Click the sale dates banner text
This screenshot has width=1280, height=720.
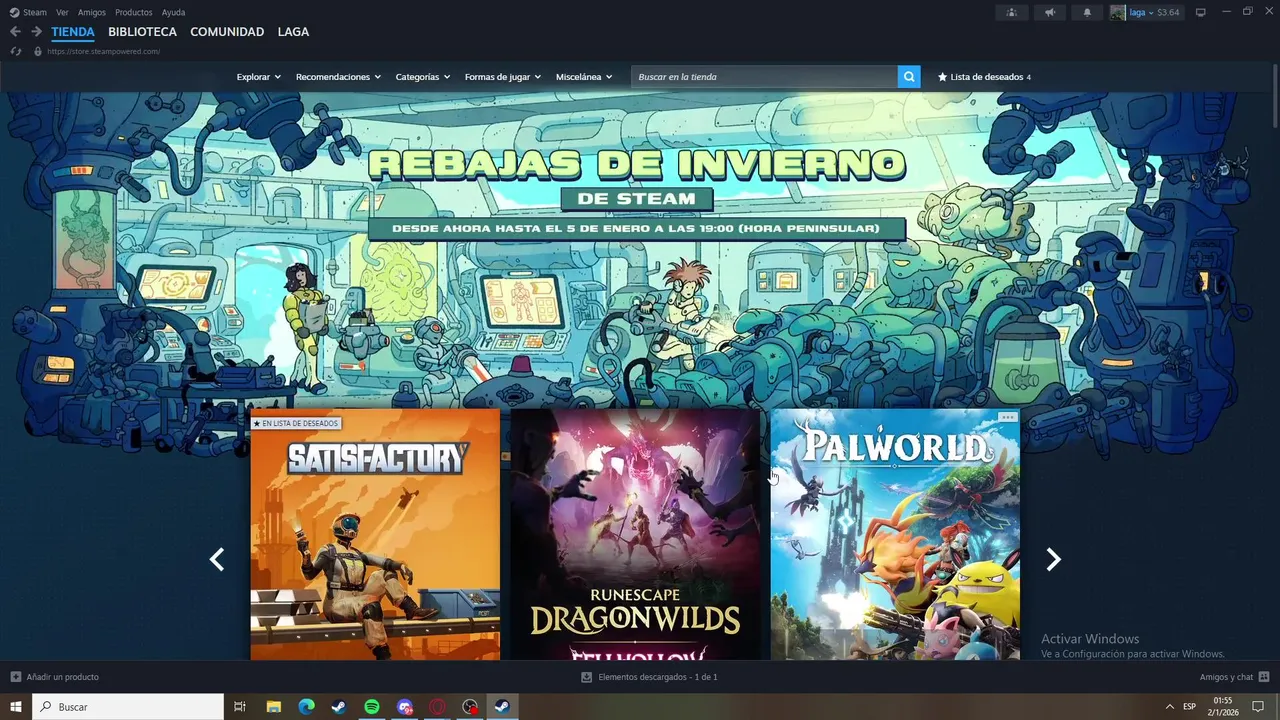636,229
